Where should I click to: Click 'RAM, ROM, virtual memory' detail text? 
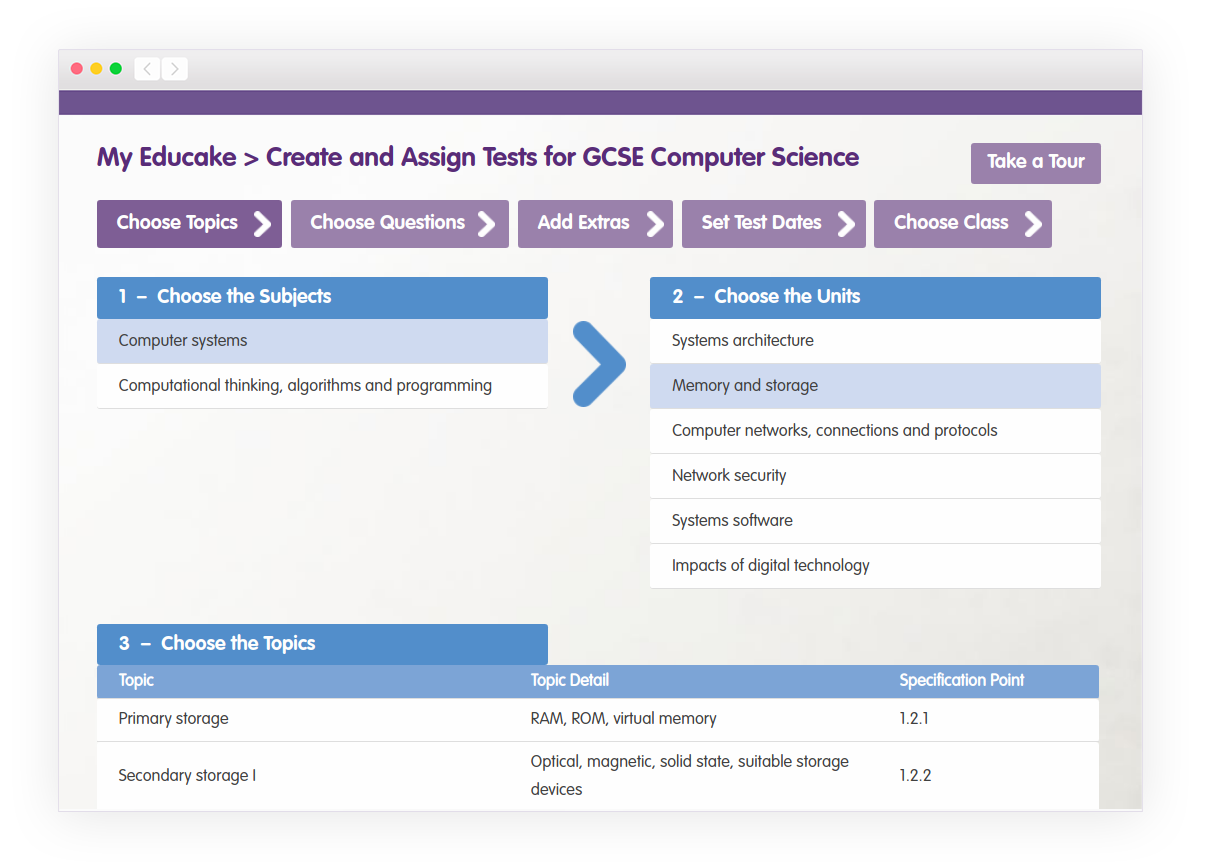(623, 719)
